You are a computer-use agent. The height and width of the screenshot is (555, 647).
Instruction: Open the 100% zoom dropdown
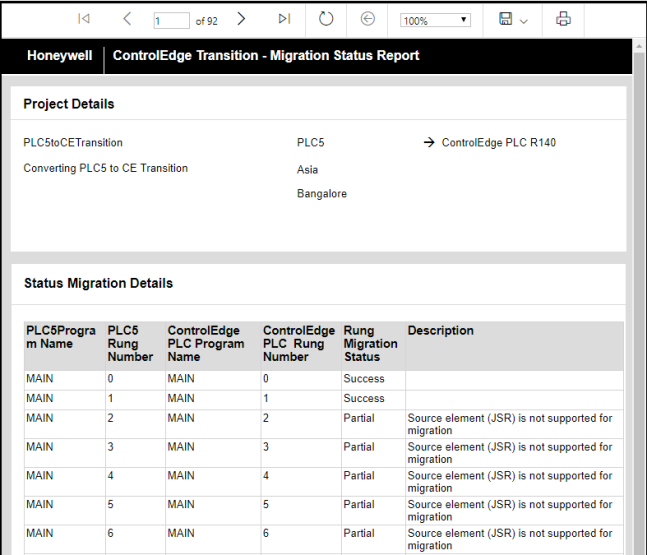pyautogui.click(x=435, y=20)
